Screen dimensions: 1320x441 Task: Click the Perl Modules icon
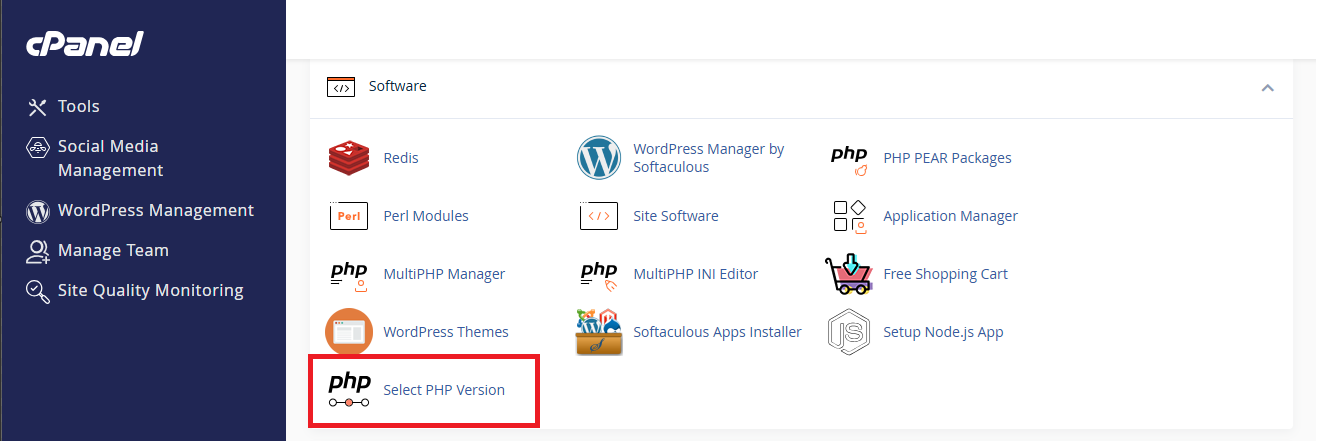pos(349,216)
